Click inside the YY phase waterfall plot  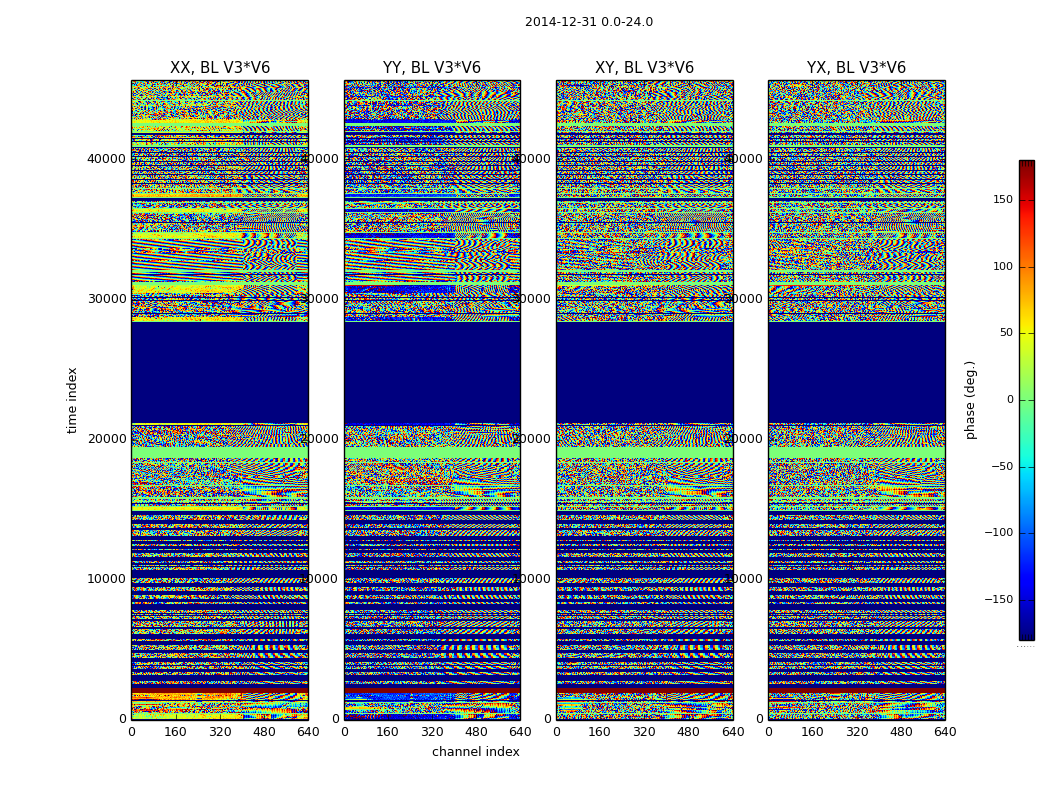click(x=432, y=400)
